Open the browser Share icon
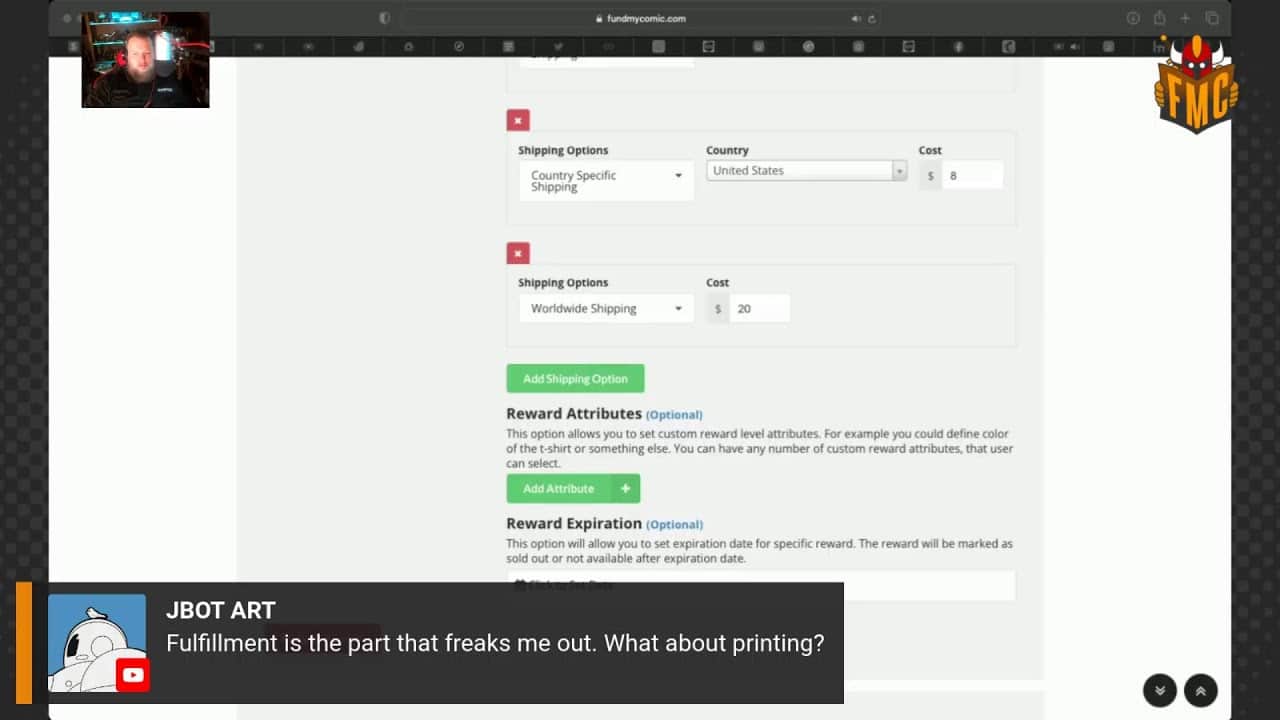Screen dimensions: 1280x720 (1159, 18)
